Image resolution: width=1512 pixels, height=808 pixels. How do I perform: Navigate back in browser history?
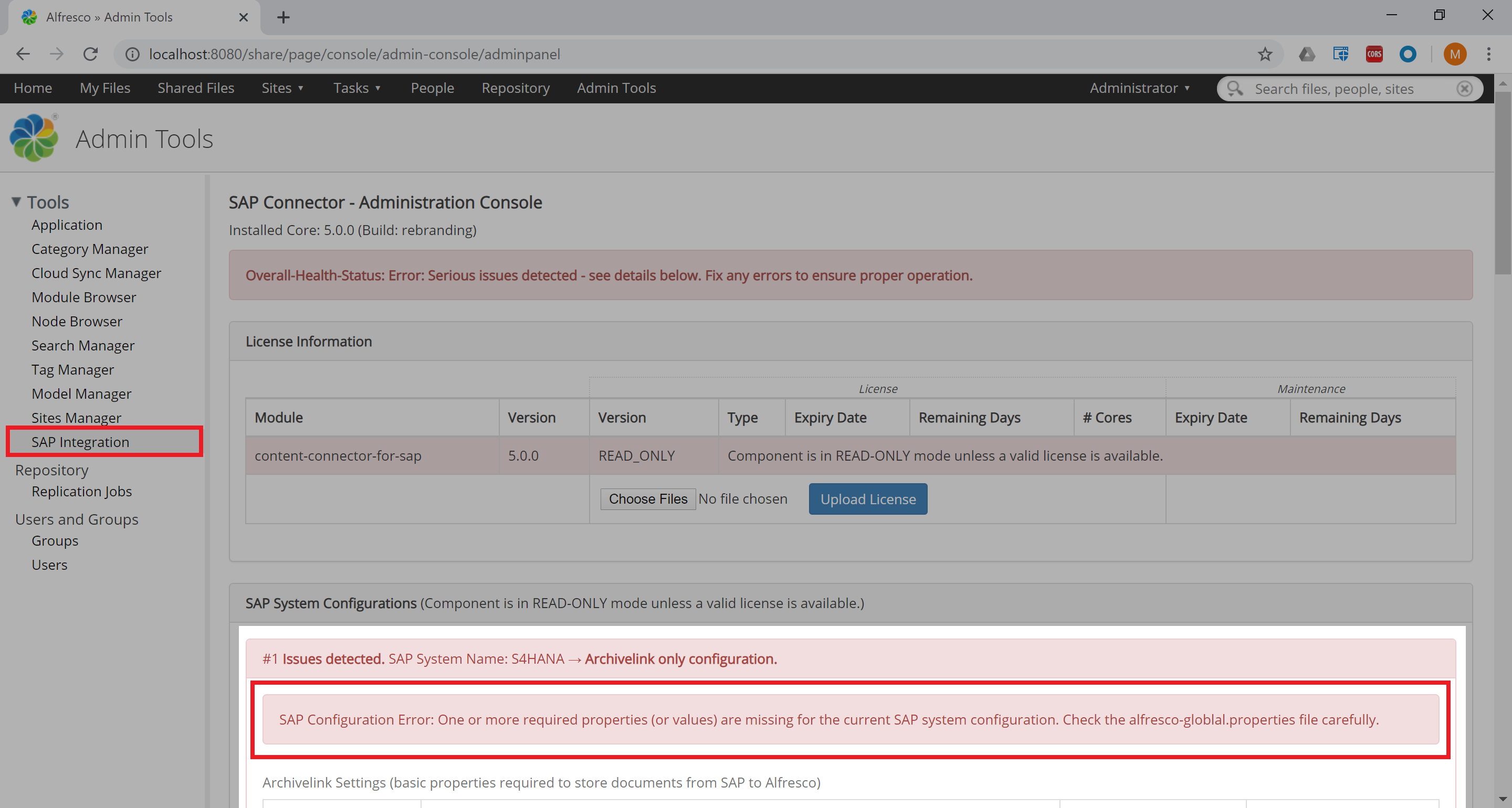23,54
